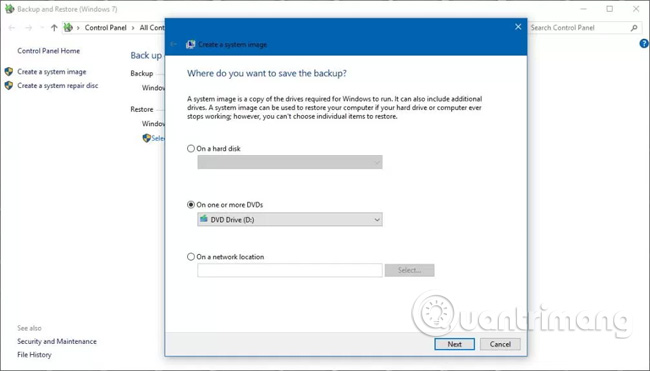This screenshot has height=371, width=650.
Task: Click shield icon beside Create a system image
Action: [9, 72]
